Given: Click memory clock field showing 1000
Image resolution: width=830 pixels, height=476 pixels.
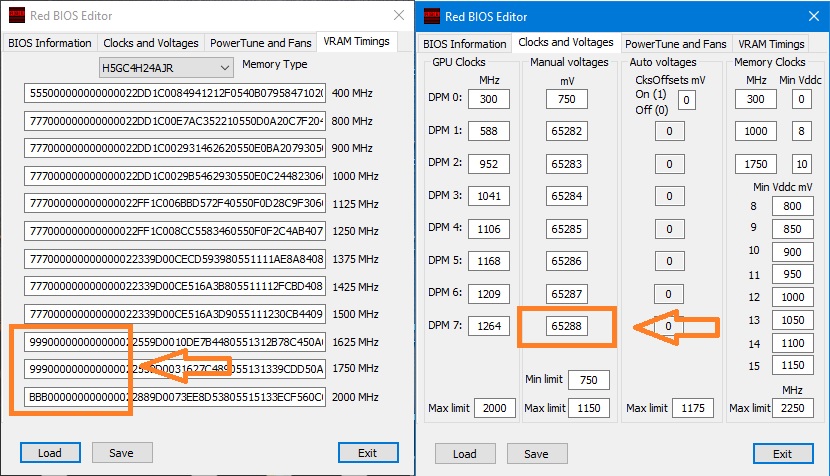Looking at the screenshot, I should [x=756, y=131].
